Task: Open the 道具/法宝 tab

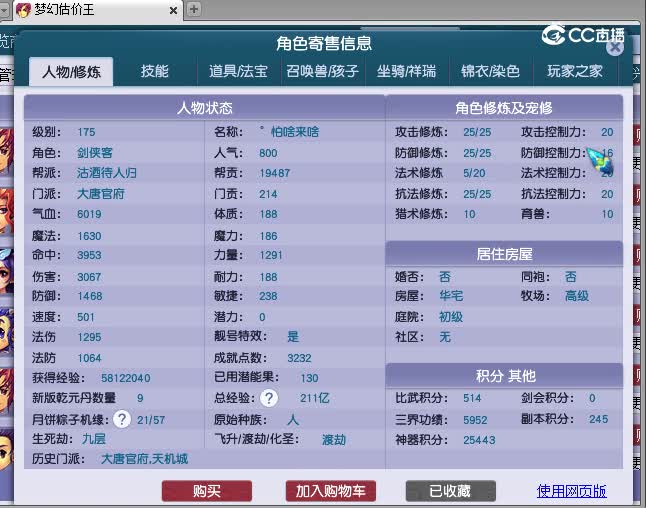Action: pyautogui.click(x=238, y=71)
